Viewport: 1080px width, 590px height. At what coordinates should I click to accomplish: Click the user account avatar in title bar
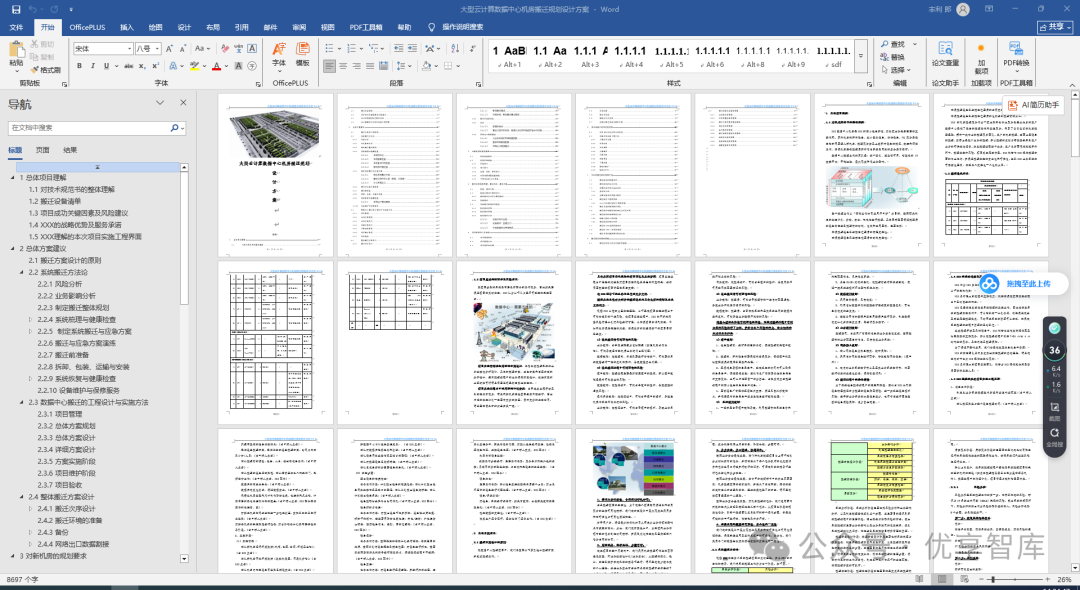click(x=963, y=10)
